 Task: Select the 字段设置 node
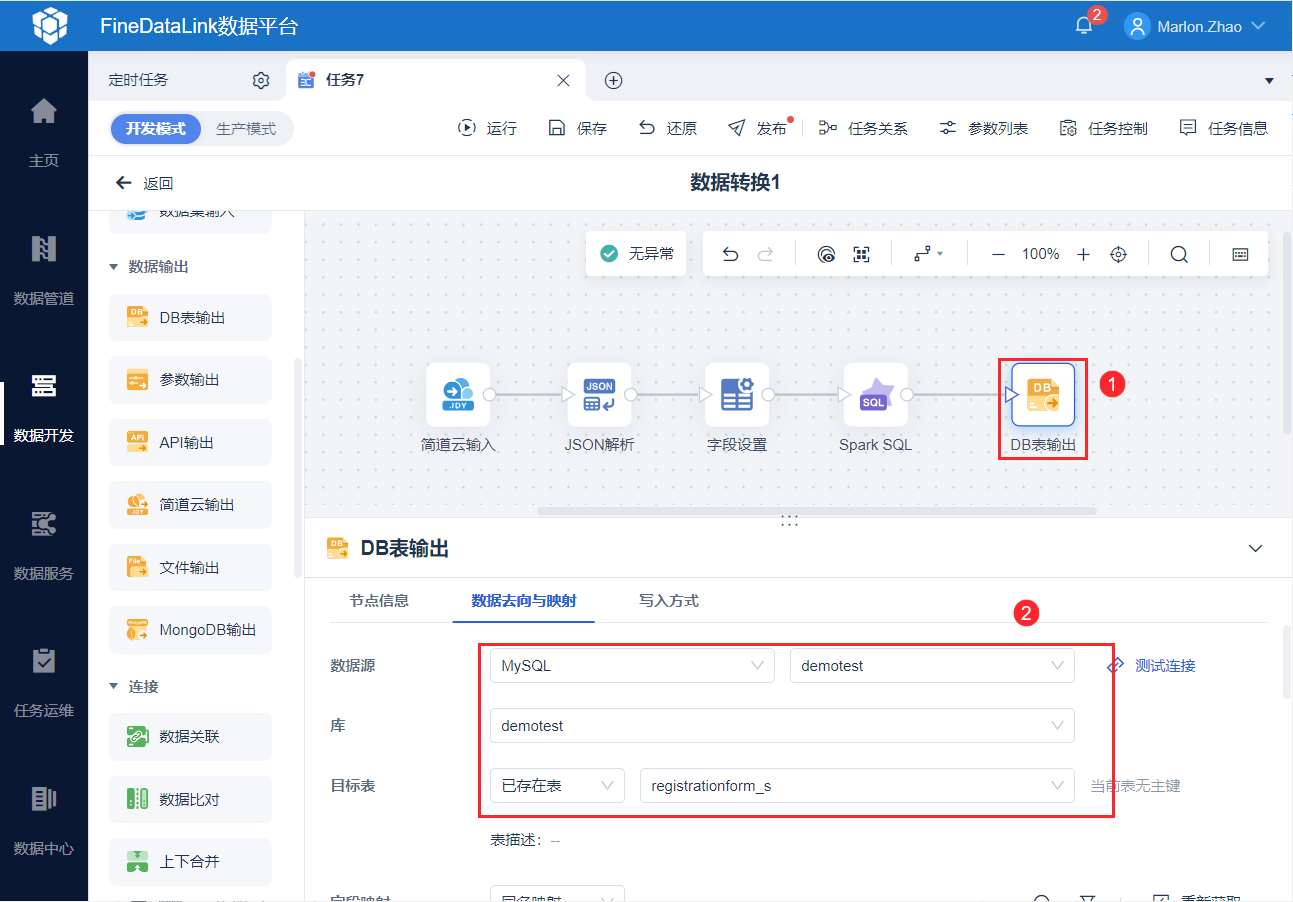click(x=737, y=395)
